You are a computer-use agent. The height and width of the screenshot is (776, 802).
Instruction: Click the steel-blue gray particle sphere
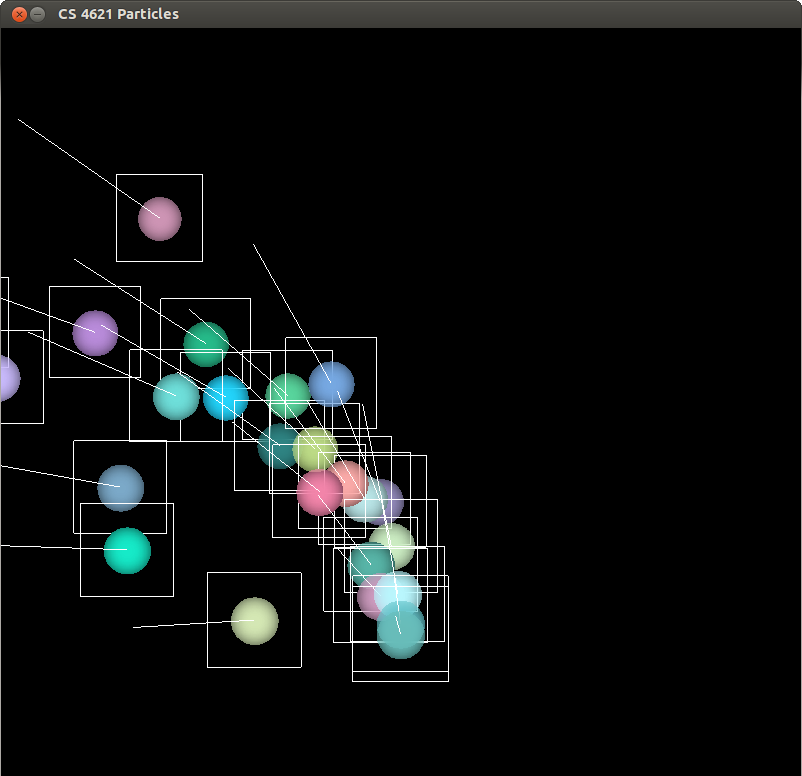point(121,488)
